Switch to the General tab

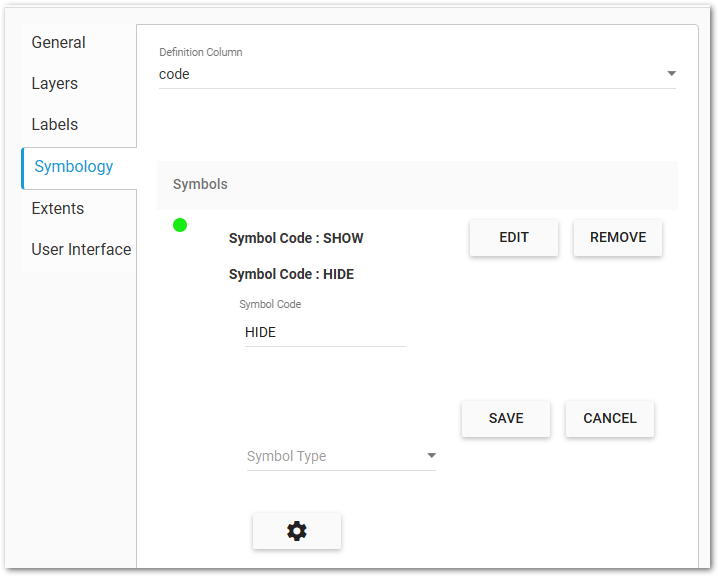tap(58, 42)
